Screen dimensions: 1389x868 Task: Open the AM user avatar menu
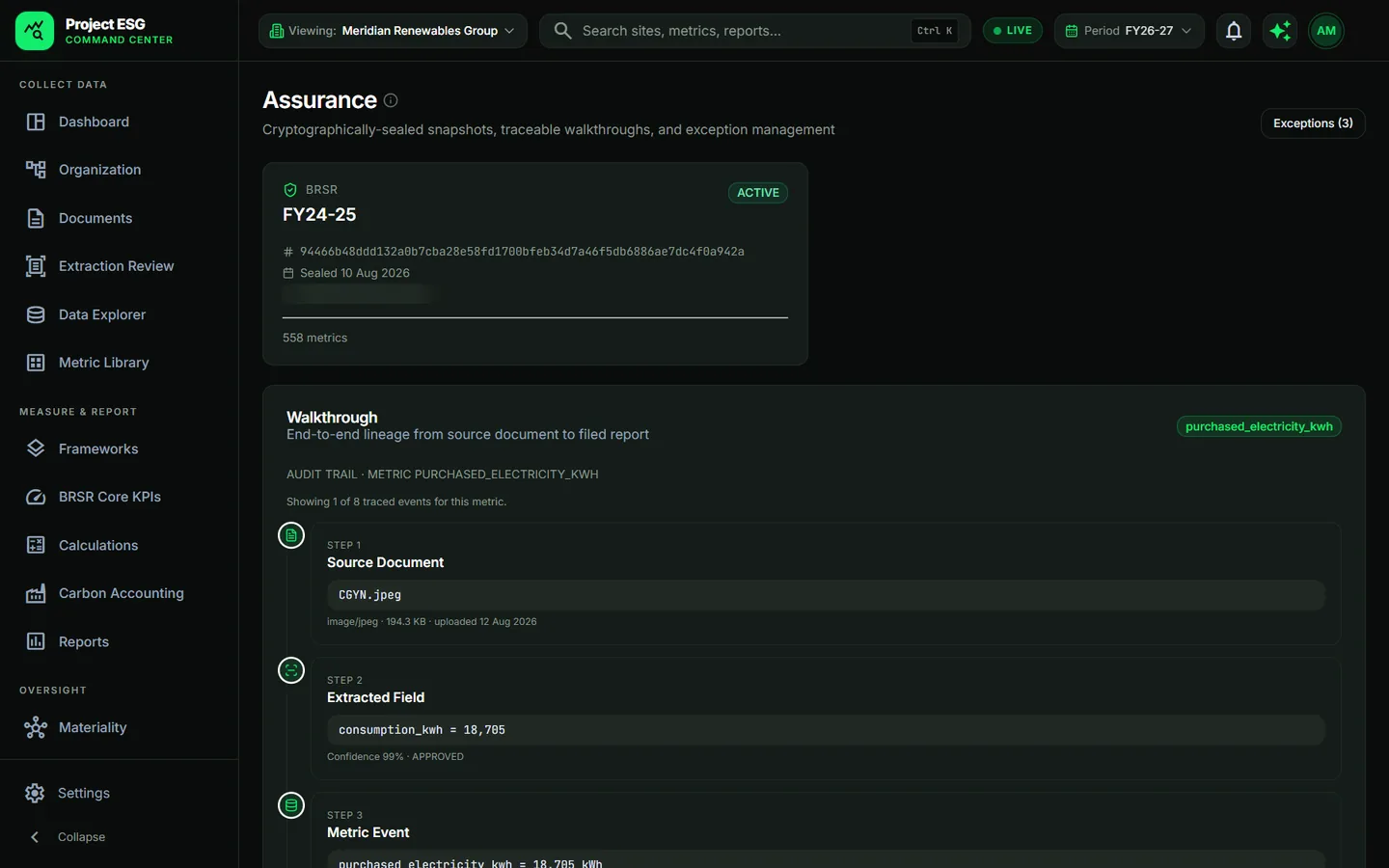(x=1326, y=31)
